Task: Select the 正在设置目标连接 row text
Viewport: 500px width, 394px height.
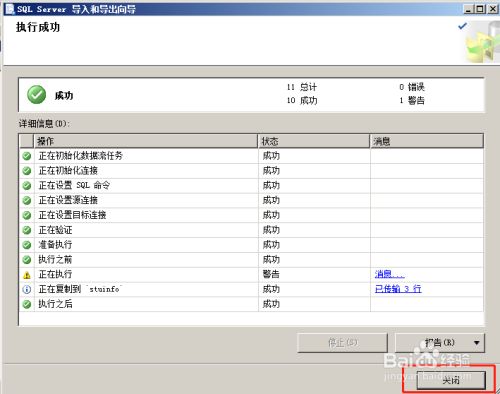Action: [x=72, y=215]
